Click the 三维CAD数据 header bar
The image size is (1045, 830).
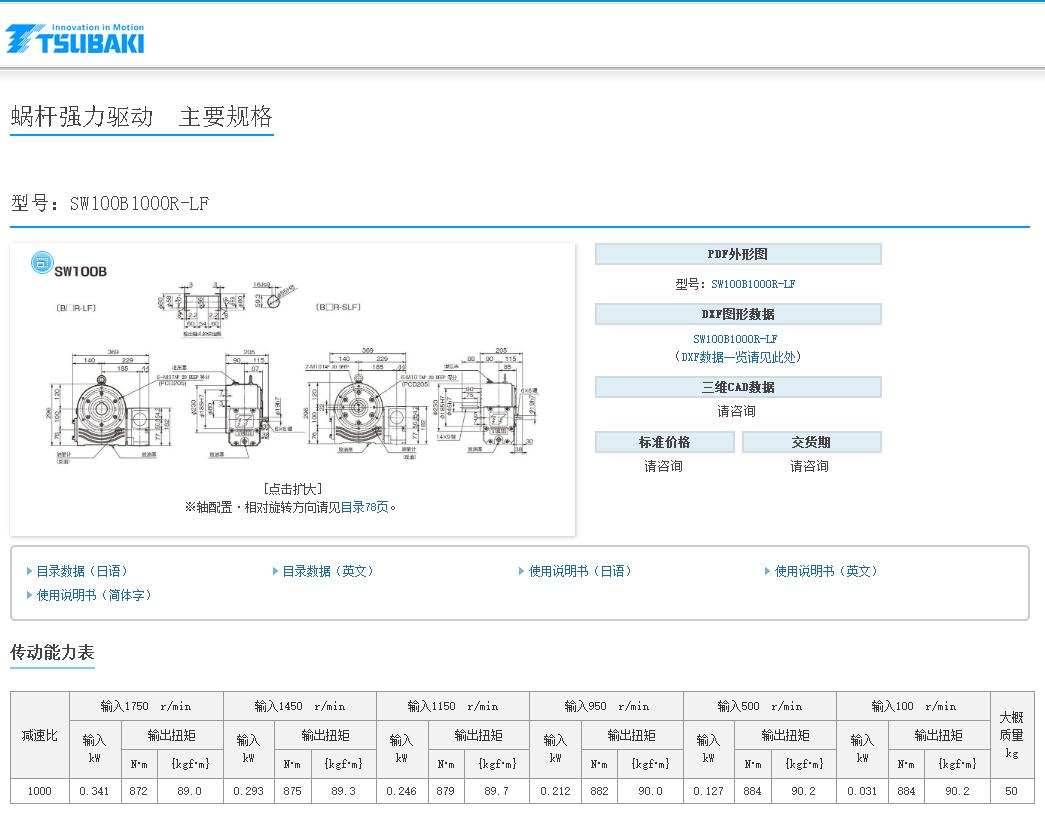tap(737, 386)
